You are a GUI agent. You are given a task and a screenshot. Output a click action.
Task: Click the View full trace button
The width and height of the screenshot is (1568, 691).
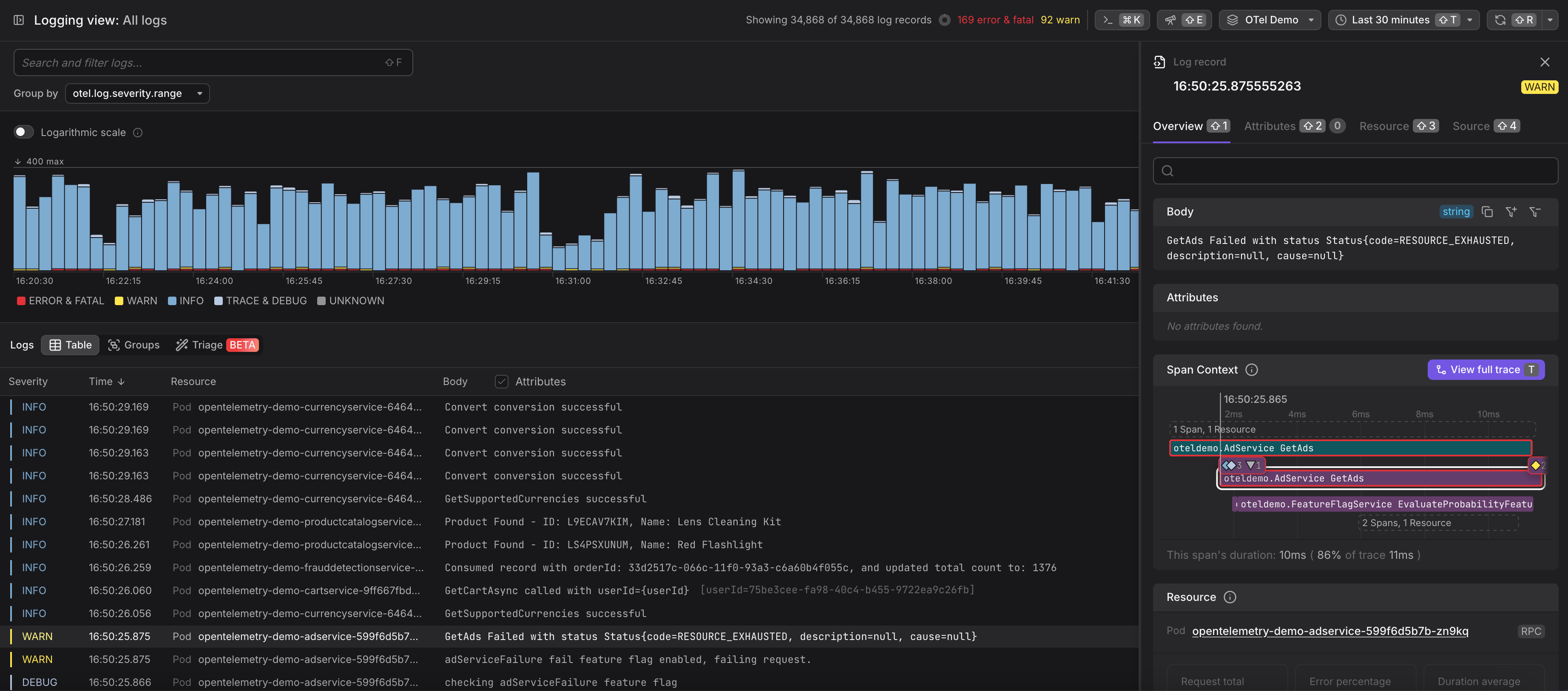tap(1485, 370)
